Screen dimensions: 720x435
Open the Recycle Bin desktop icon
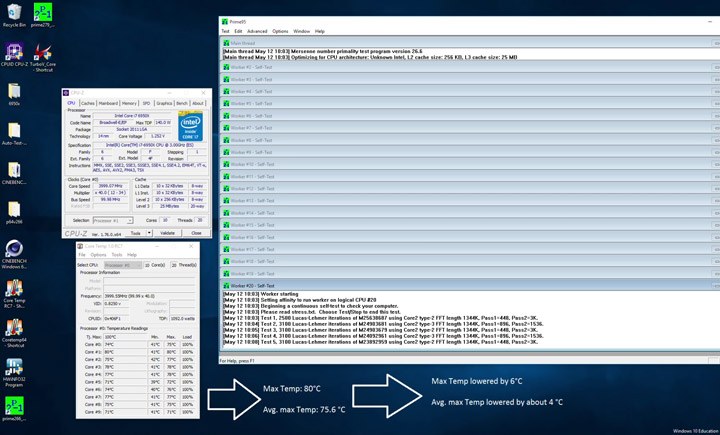[14, 13]
